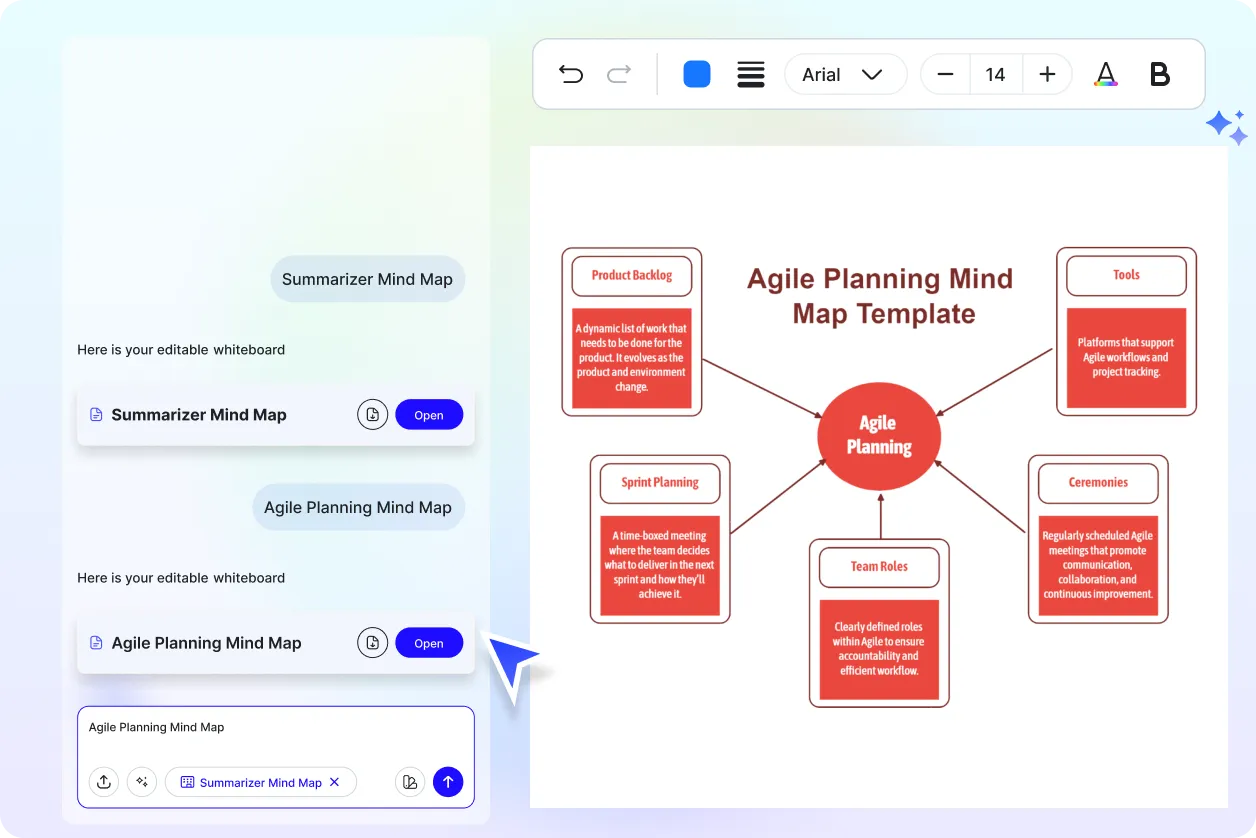Select the Sprint Planning title box

[660, 482]
